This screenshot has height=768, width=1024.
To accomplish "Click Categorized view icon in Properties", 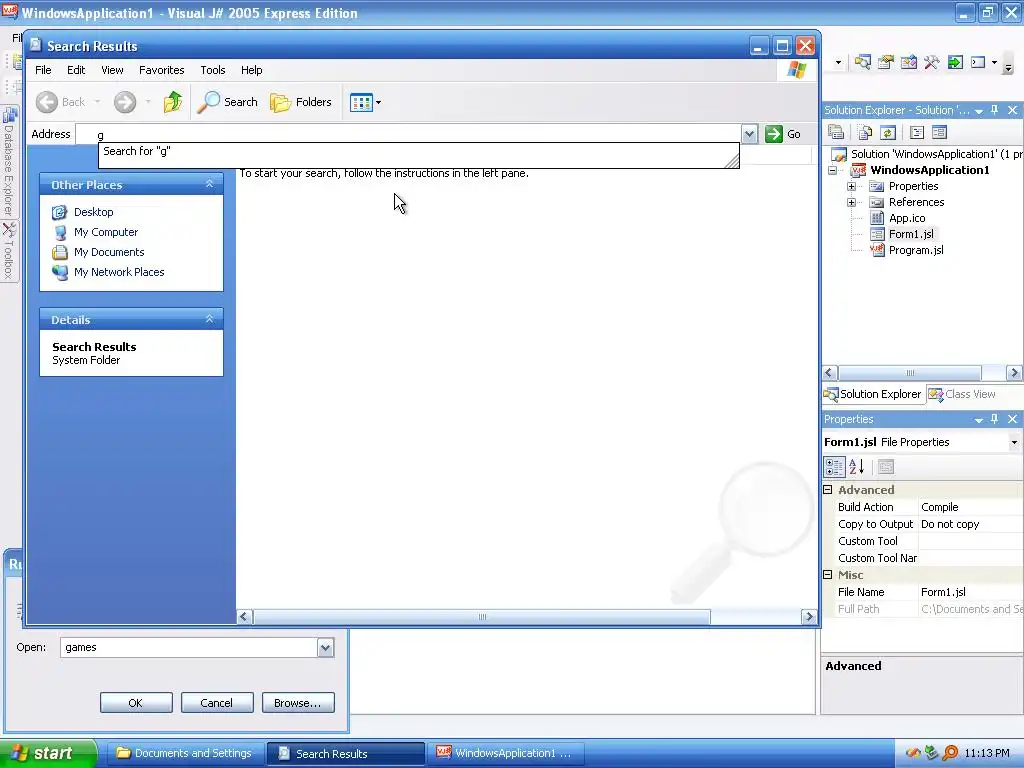I will [x=835, y=467].
